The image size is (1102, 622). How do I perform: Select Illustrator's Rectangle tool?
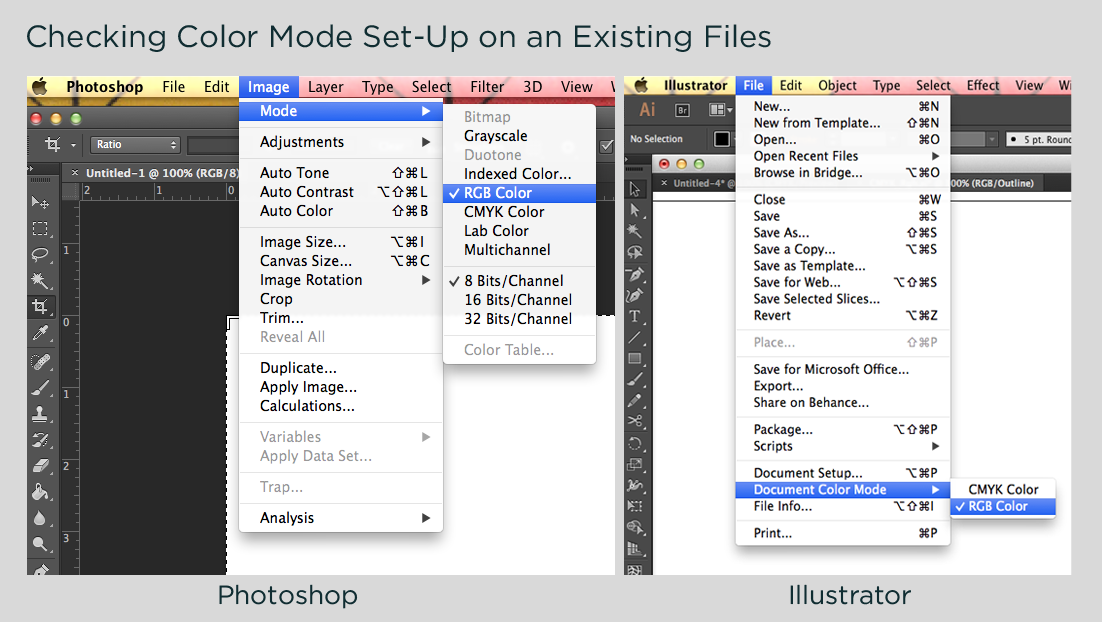[x=635, y=358]
